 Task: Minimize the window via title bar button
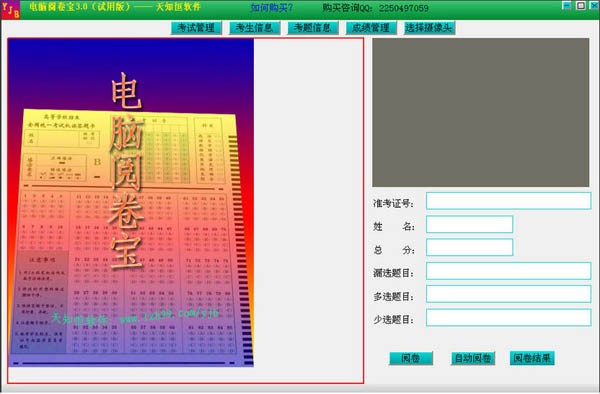click(x=567, y=5)
